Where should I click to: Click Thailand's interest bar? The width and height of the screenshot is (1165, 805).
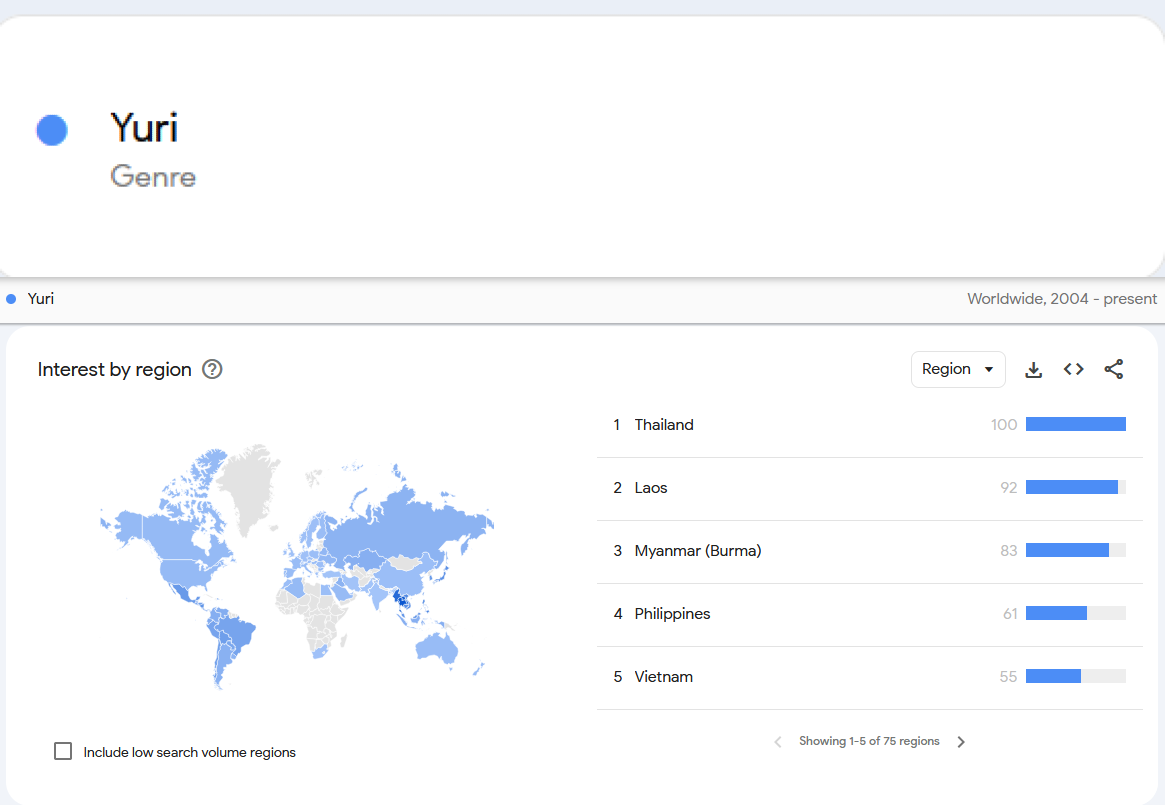point(1076,424)
